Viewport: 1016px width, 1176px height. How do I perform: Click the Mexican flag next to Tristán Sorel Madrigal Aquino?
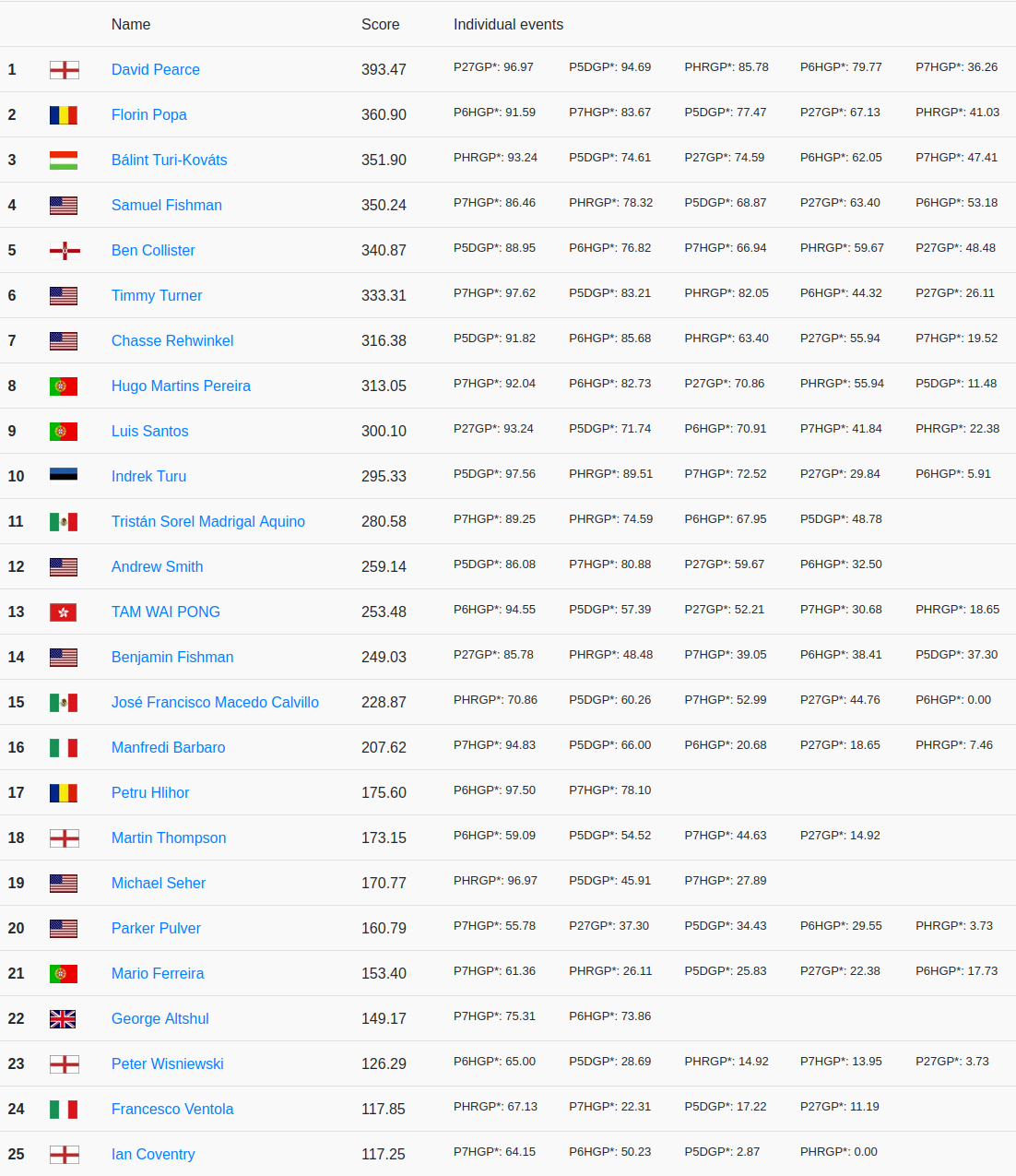[x=64, y=522]
